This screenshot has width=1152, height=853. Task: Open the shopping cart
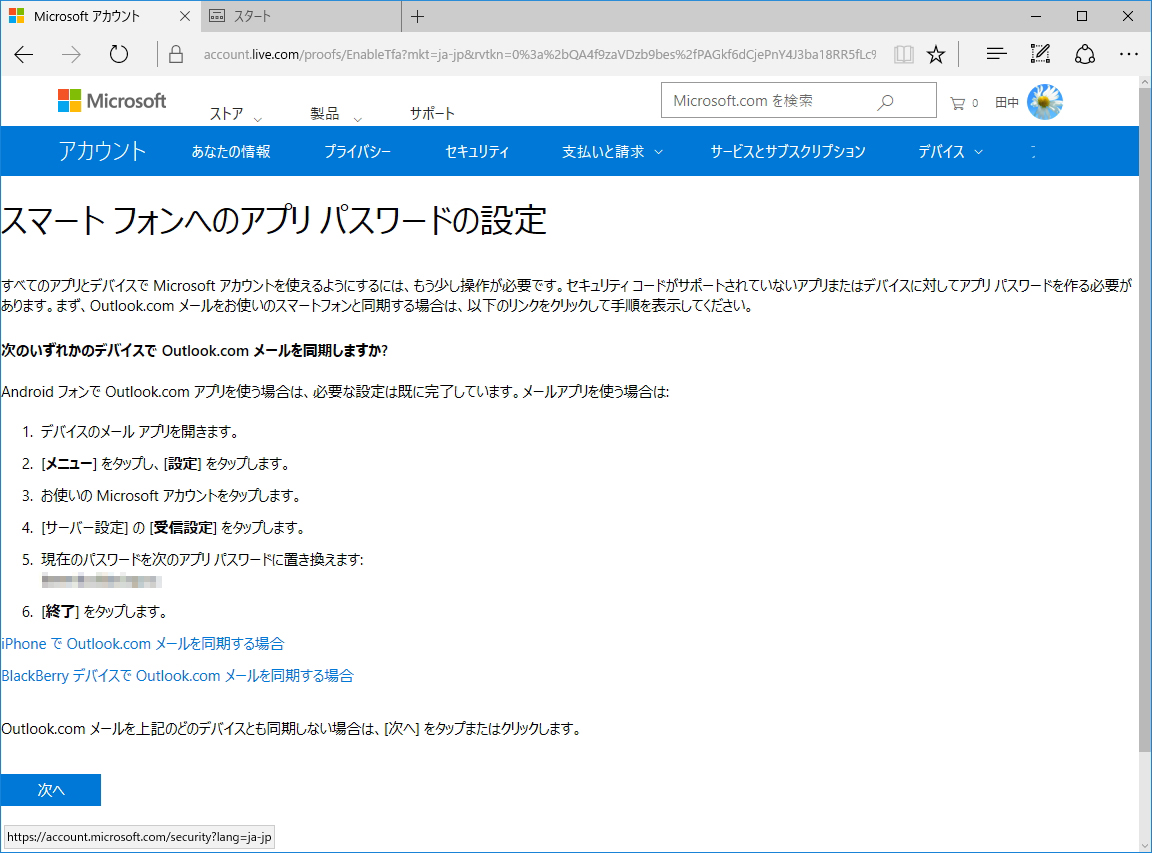coord(958,100)
